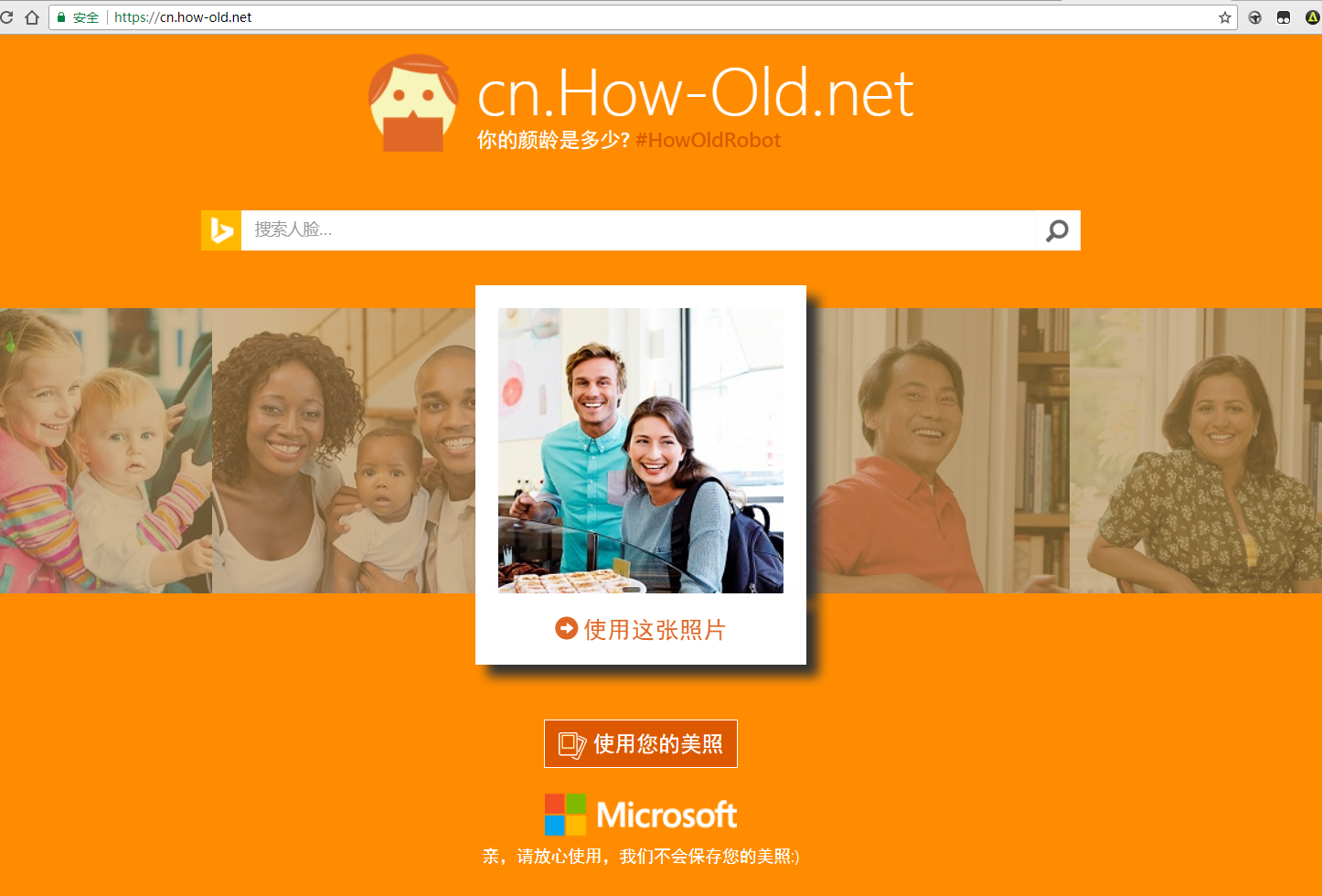Viewport: 1322px width, 896px height.
Task: Go to browser home page icon
Action: [x=32, y=17]
